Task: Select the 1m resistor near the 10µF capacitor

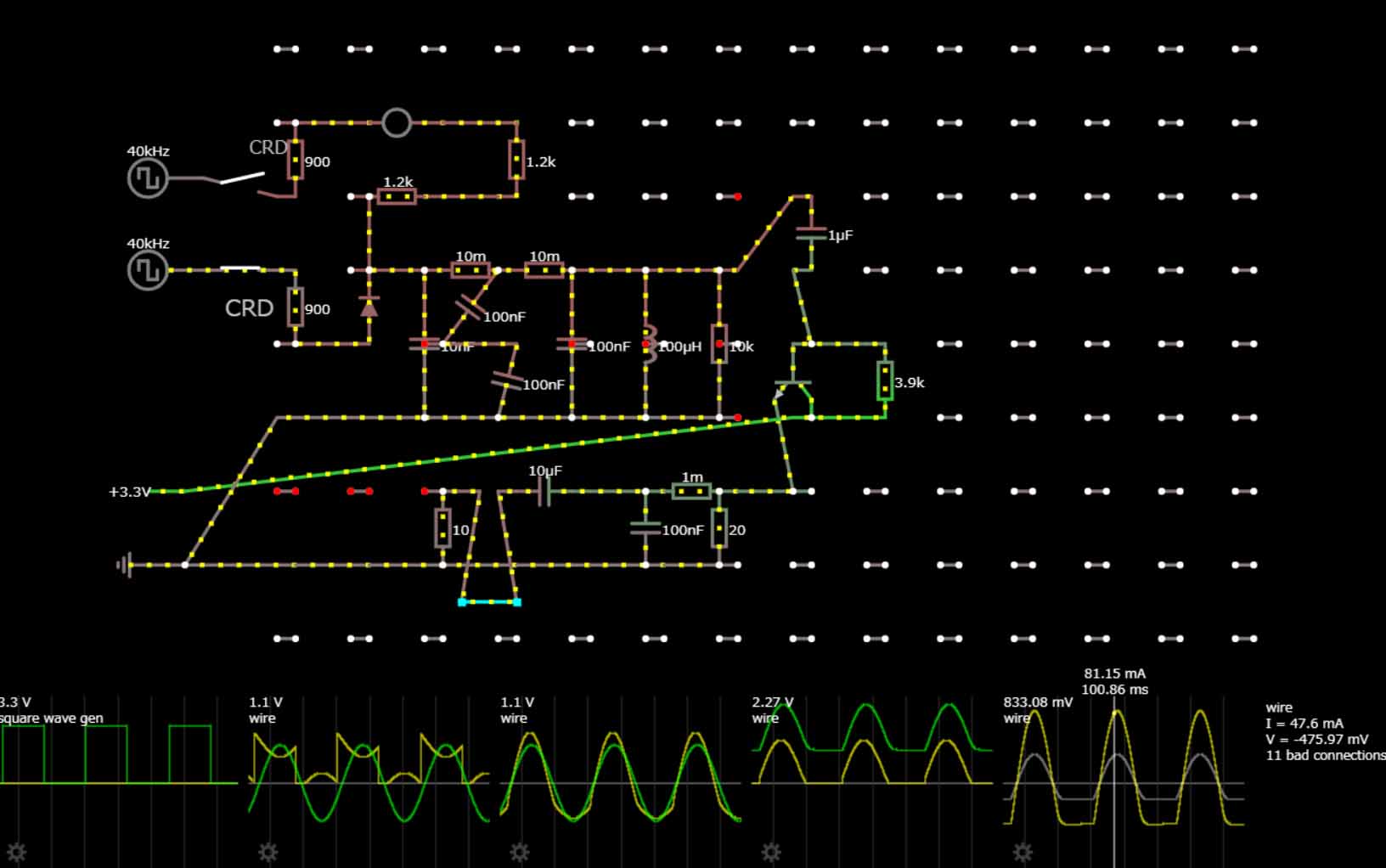Action: point(691,491)
